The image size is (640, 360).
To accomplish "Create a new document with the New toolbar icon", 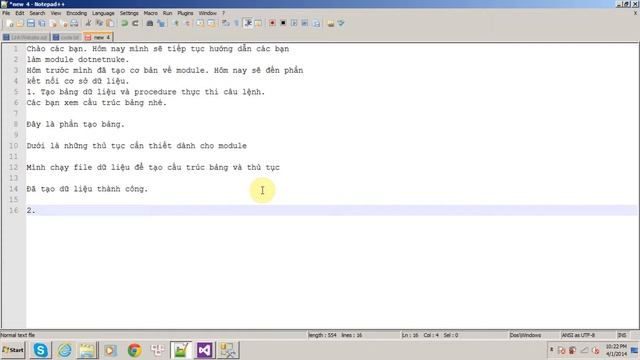I will 10,23.
